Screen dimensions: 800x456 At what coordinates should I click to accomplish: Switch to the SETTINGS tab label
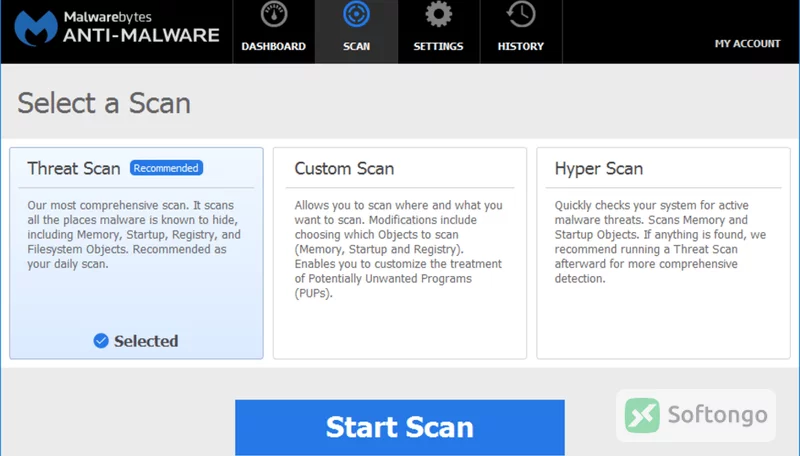438,46
